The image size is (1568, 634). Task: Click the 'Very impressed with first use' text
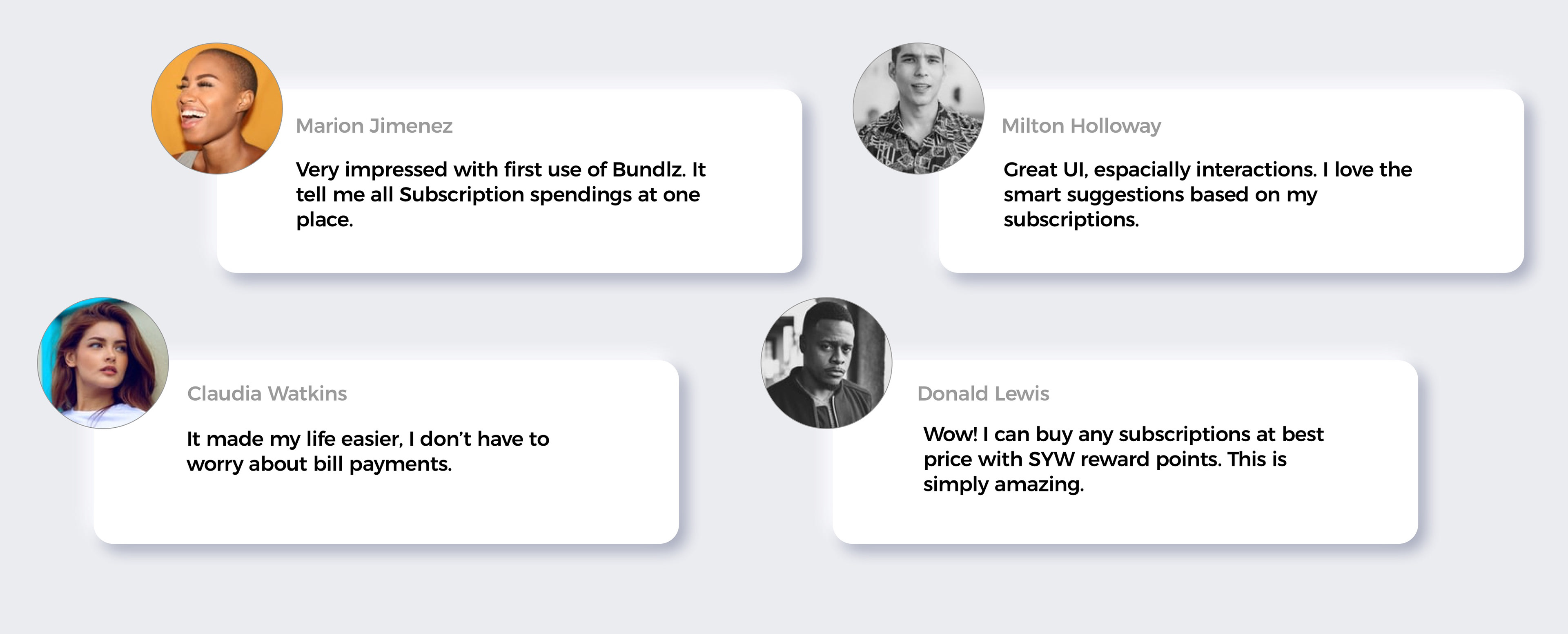[x=501, y=194]
